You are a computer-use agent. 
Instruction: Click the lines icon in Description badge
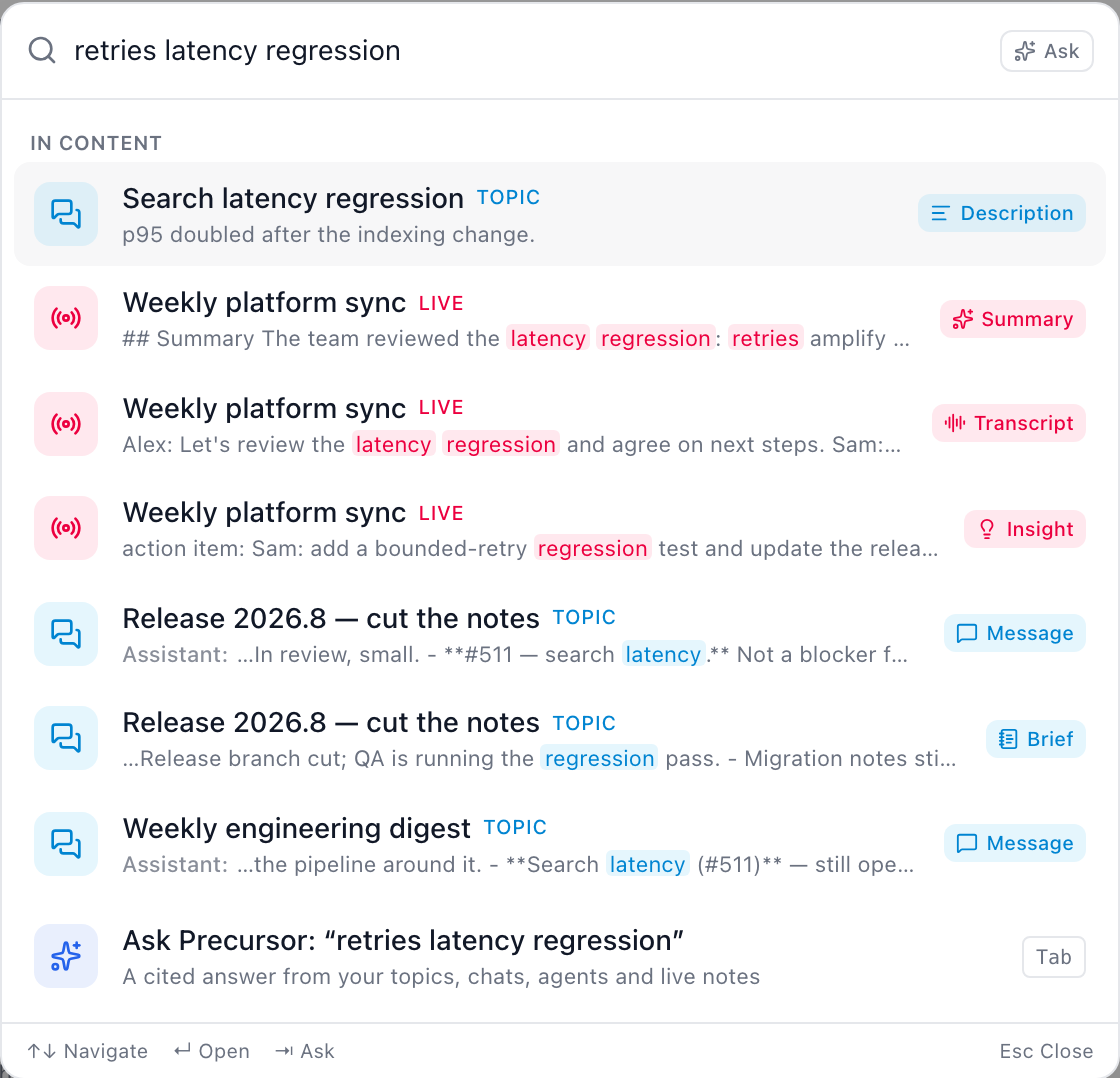pyautogui.click(x=940, y=213)
